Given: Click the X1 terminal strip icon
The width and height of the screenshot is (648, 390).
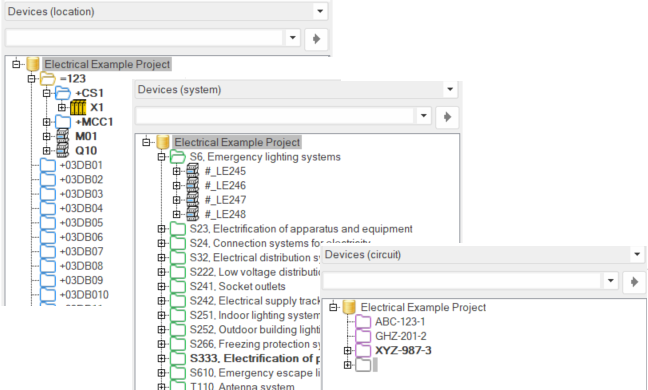Looking at the screenshot, I should (78, 107).
